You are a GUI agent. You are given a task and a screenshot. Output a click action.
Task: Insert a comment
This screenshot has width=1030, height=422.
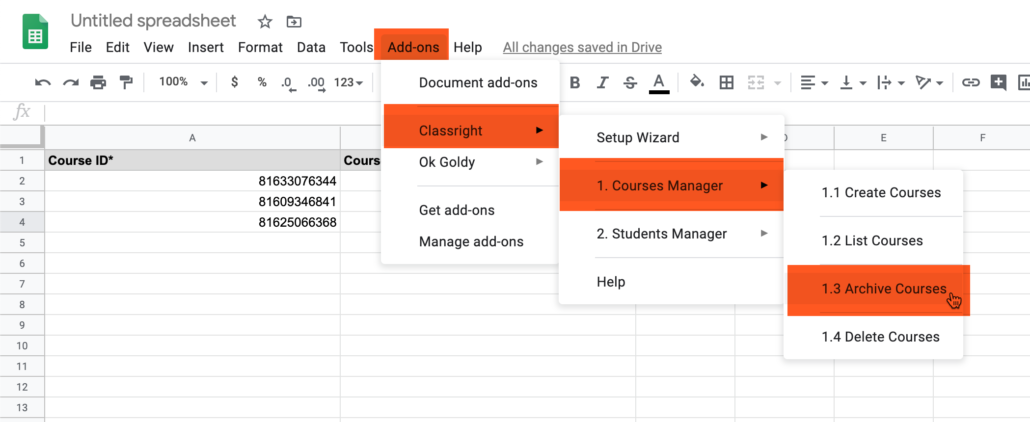click(x=998, y=82)
